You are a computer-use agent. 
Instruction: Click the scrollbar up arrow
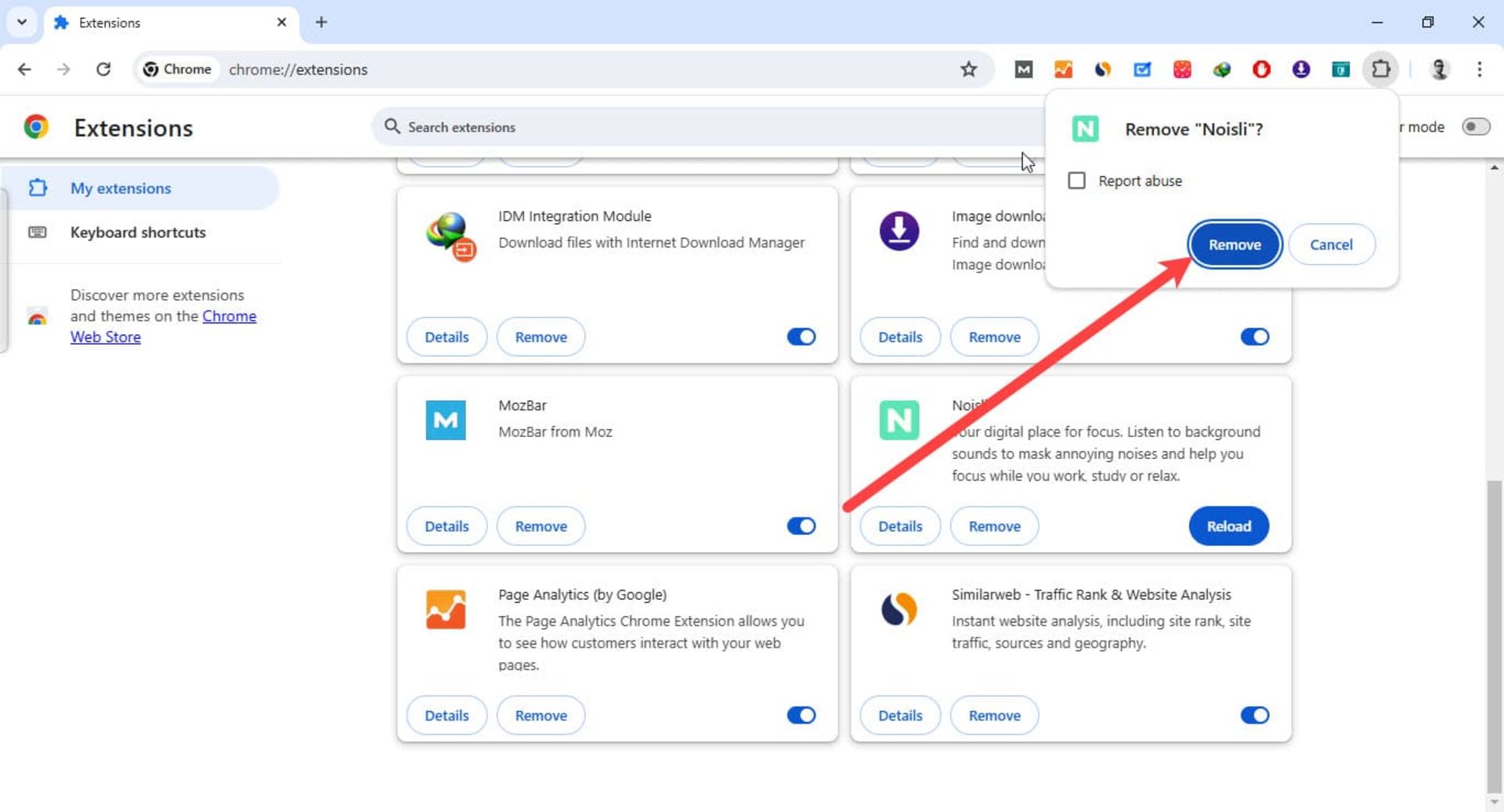coord(1495,167)
